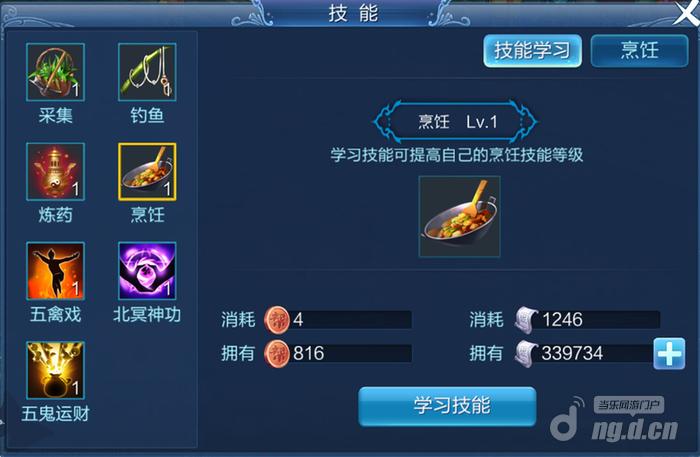The width and height of the screenshot is (700, 457).
Task: Click the 五鬼运财 label text
Action: point(55,413)
